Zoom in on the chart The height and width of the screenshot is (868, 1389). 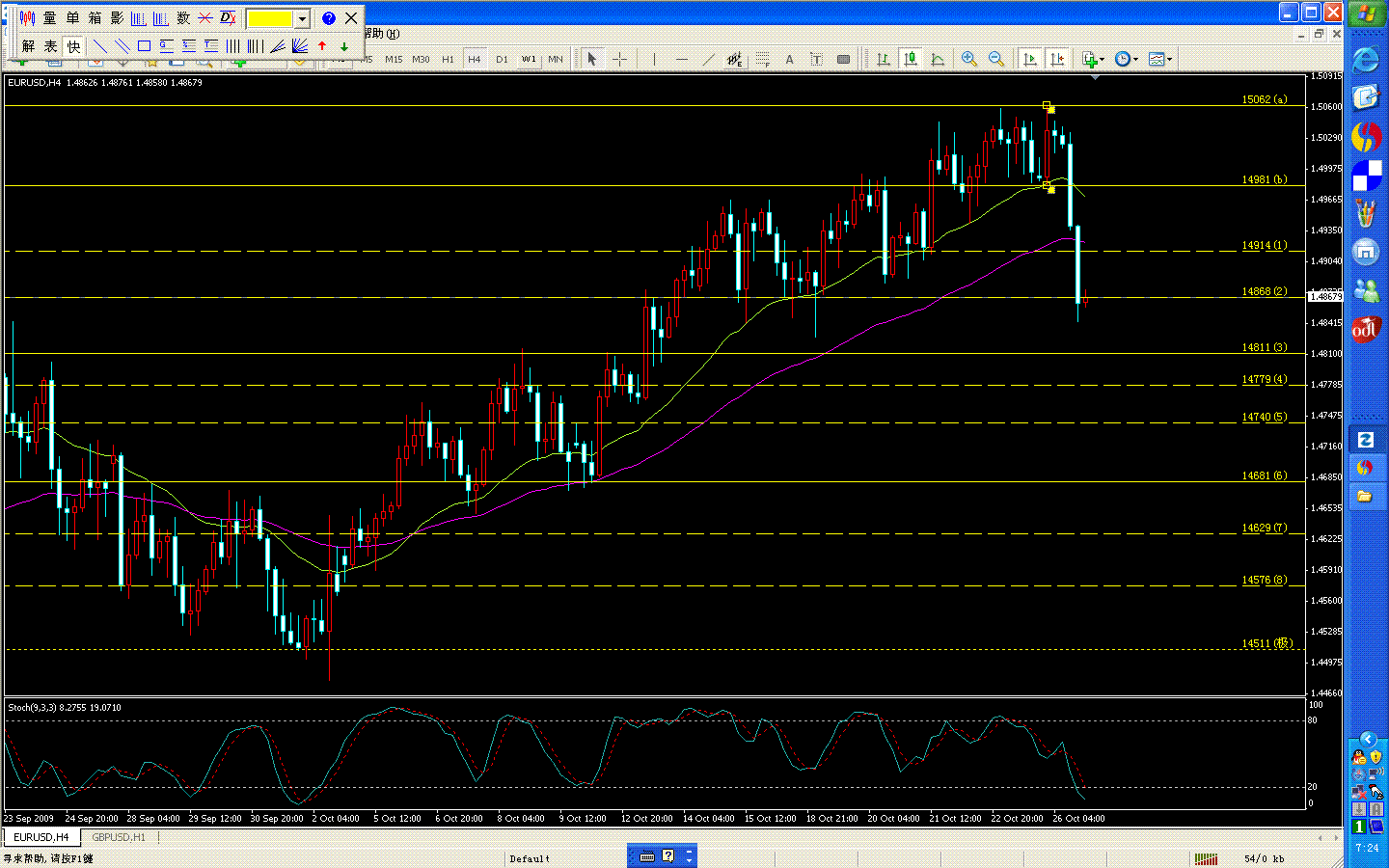(x=969, y=59)
